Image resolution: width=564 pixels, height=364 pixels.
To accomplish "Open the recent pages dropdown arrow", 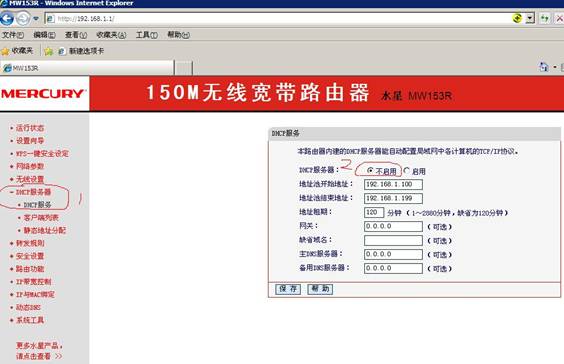I will (x=36, y=18).
